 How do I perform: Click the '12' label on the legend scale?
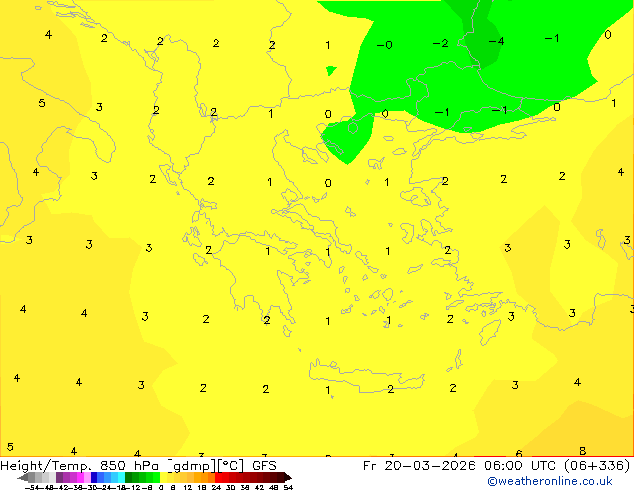pos(188,488)
